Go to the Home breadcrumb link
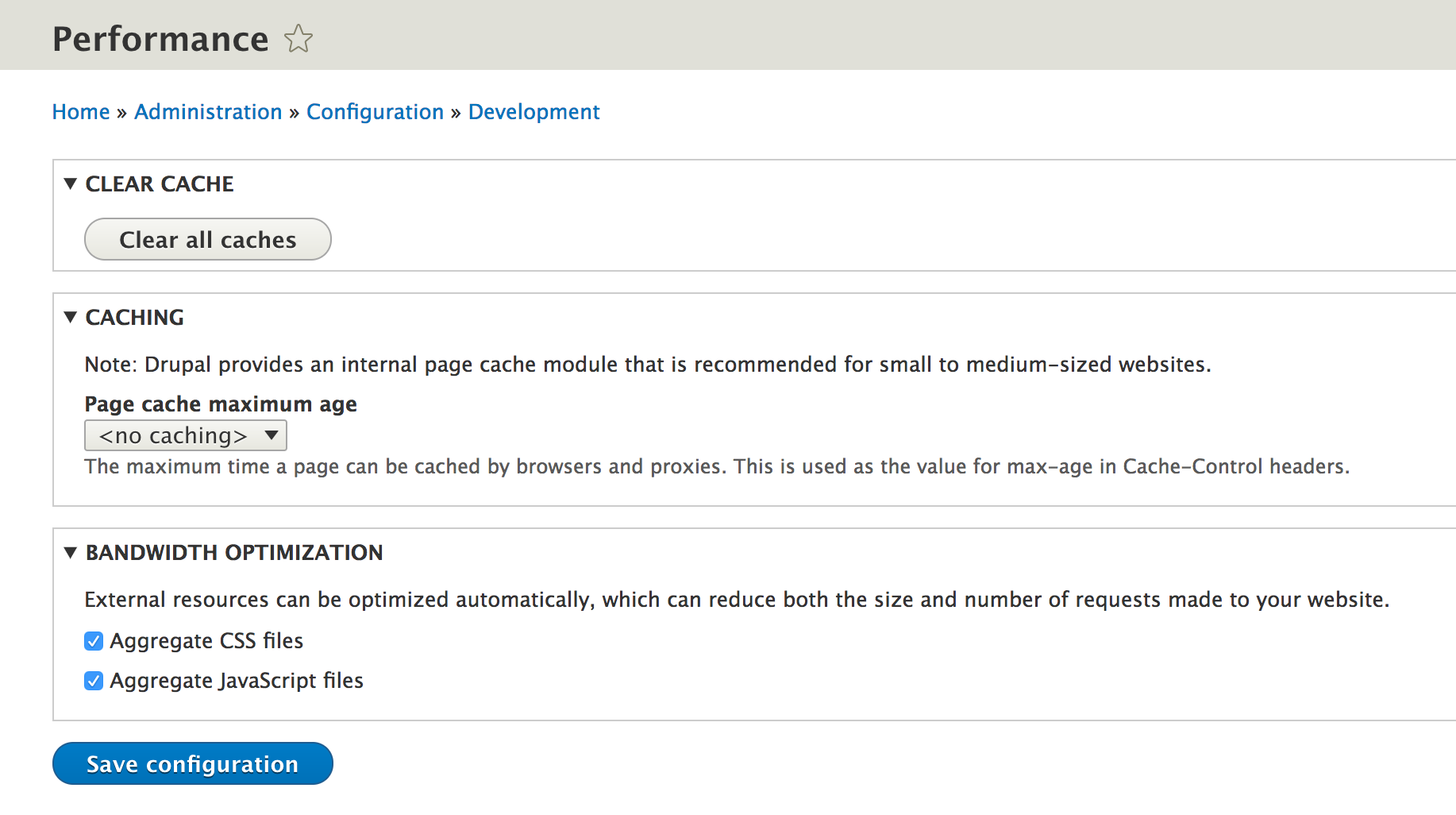The image size is (1456, 815). 81,112
